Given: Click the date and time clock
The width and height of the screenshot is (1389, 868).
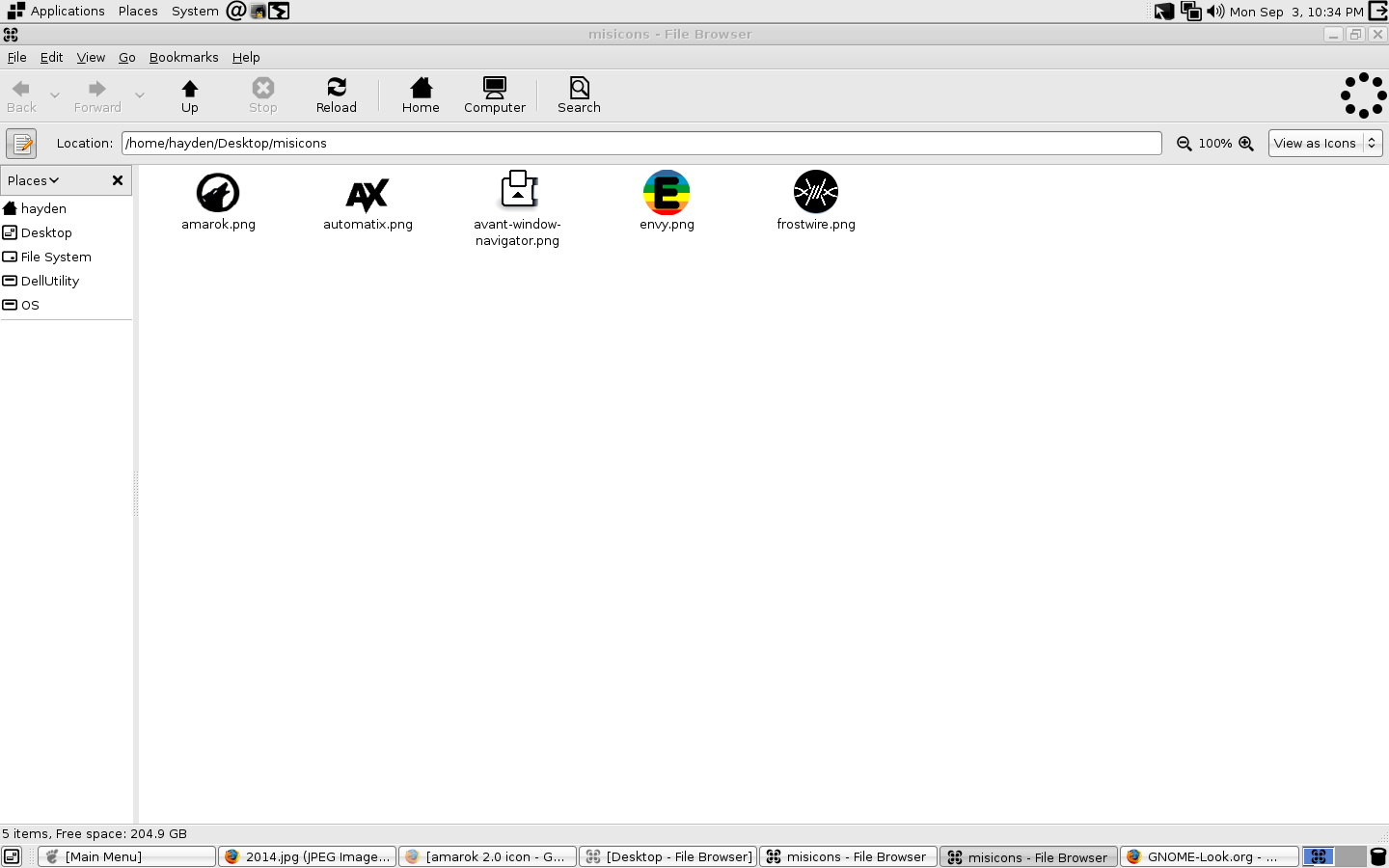Looking at the screenshot, I should coord(1296,12).
